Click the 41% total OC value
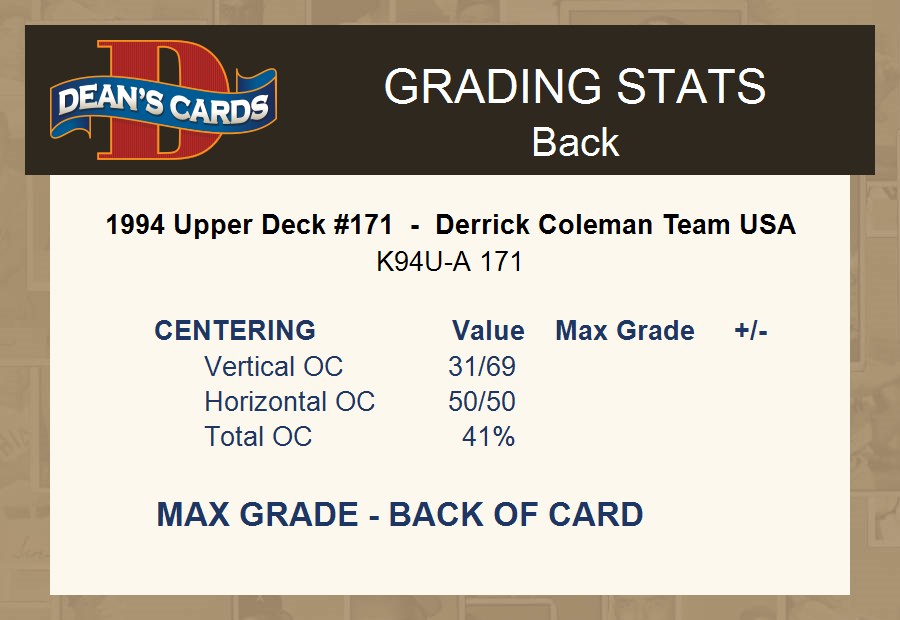Image resolution: width=900 pixels, height=620 pixels. pos(488,437)
